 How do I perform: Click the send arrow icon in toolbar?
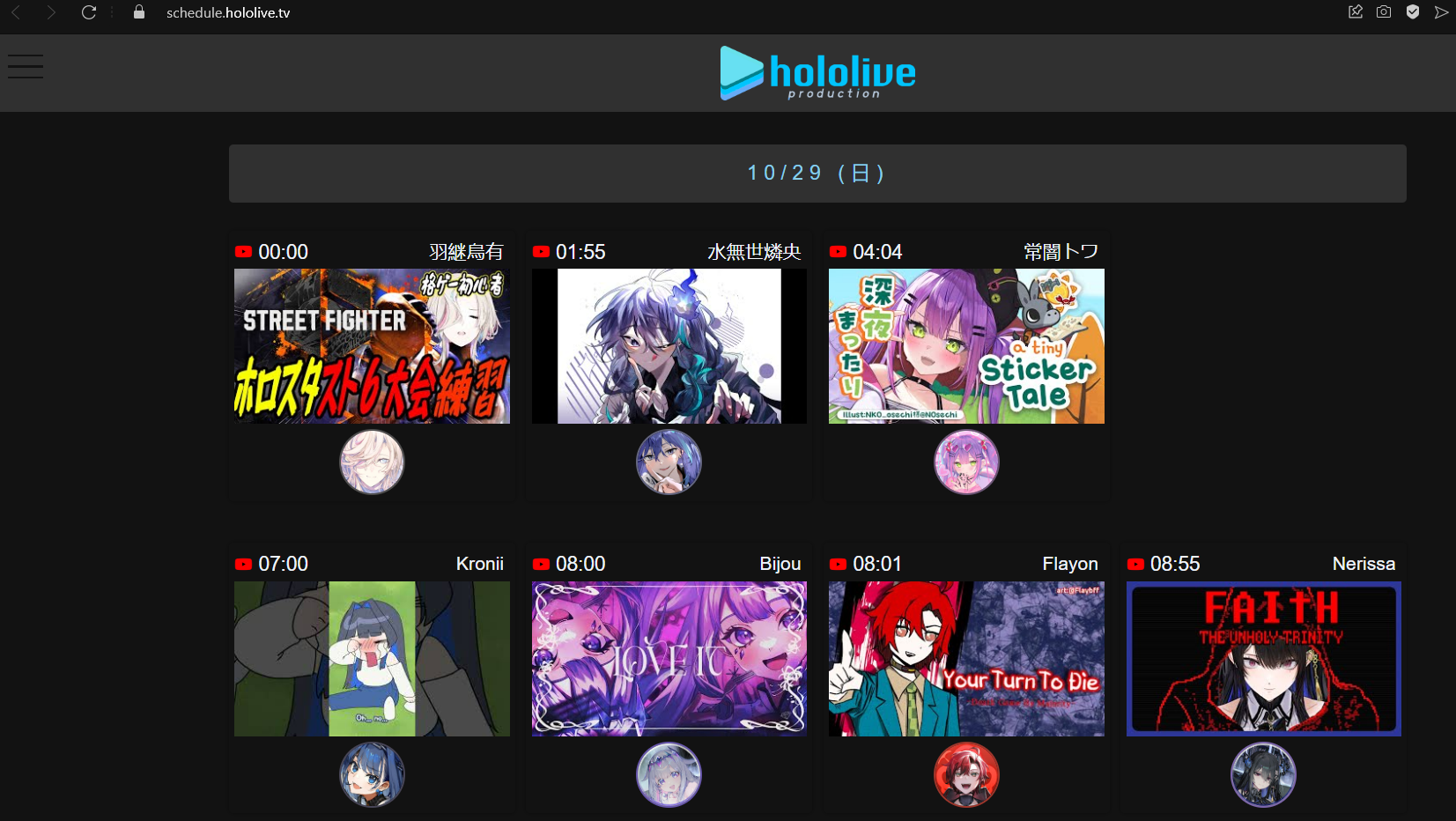pos(1441,12)
